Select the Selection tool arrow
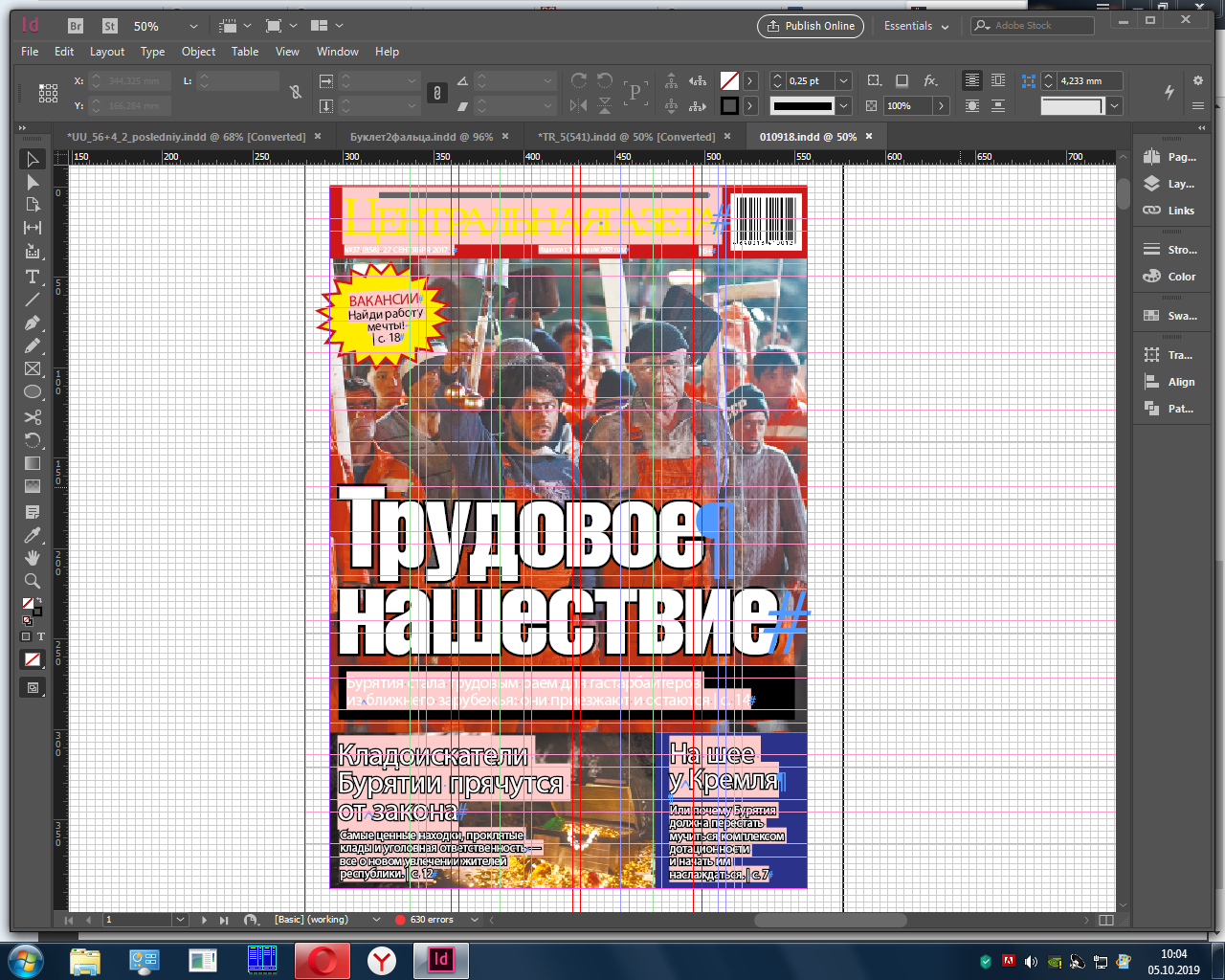 33,159
